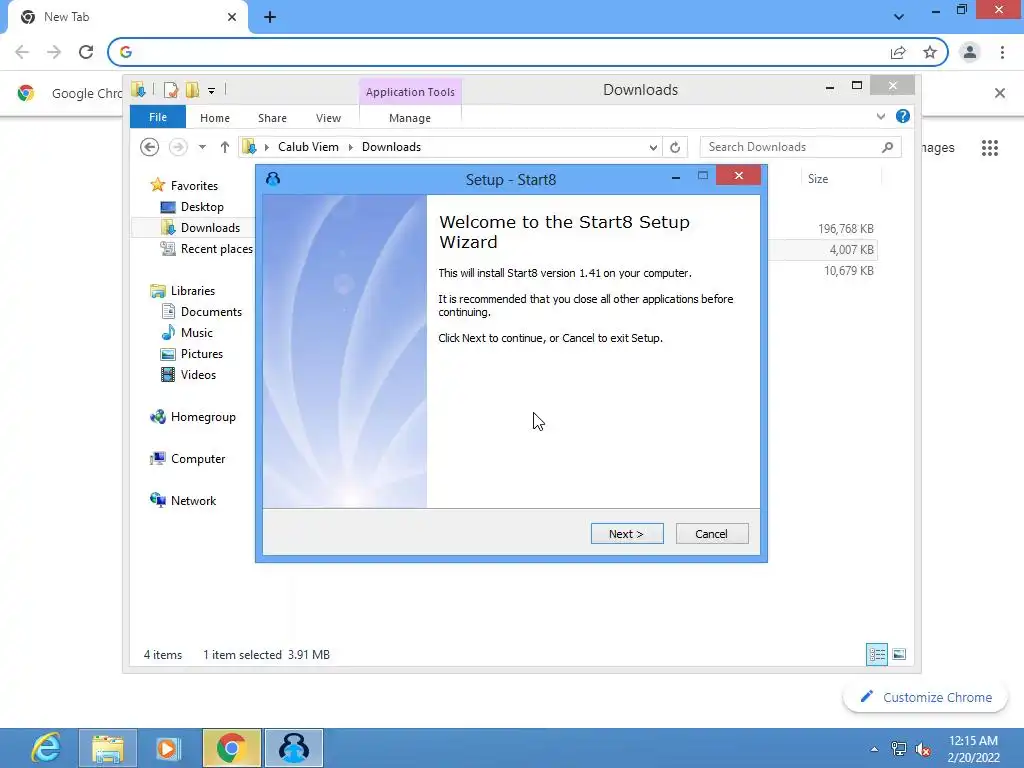
Task: Open File tab in Downloads window
Action: (x=157, y=117)
